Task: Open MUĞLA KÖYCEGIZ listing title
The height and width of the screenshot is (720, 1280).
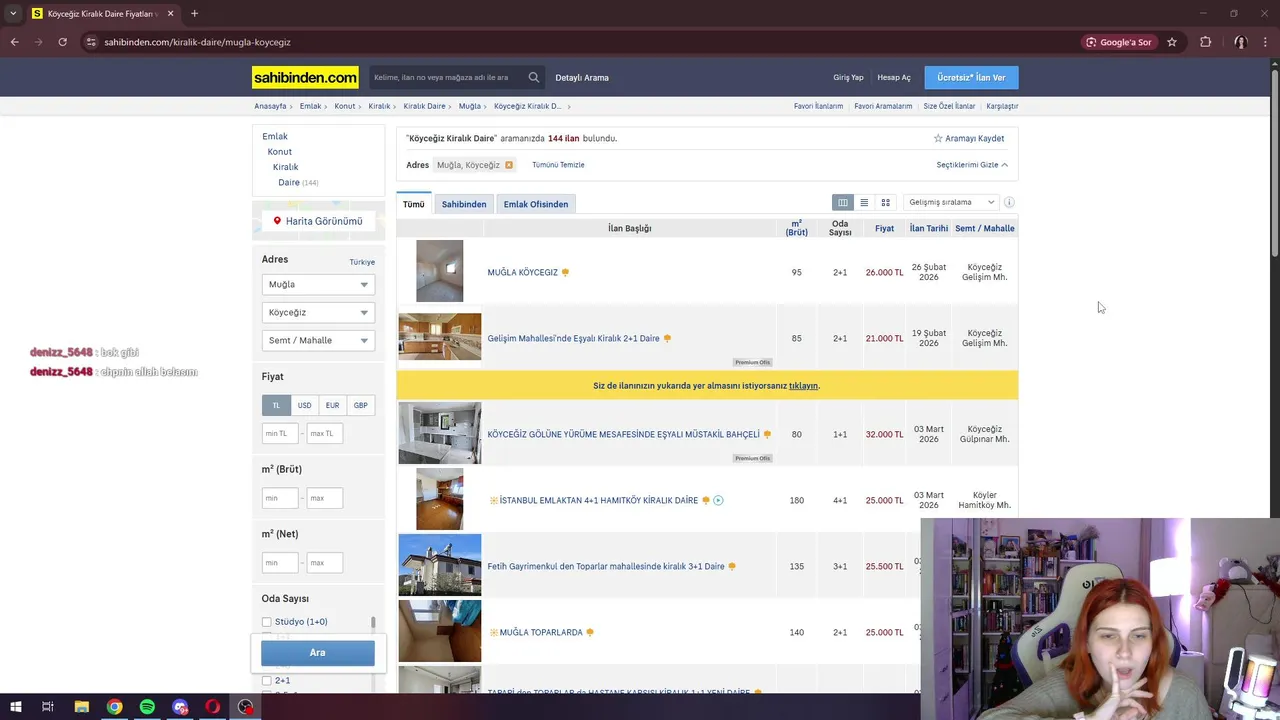Action: click(522, 272)
